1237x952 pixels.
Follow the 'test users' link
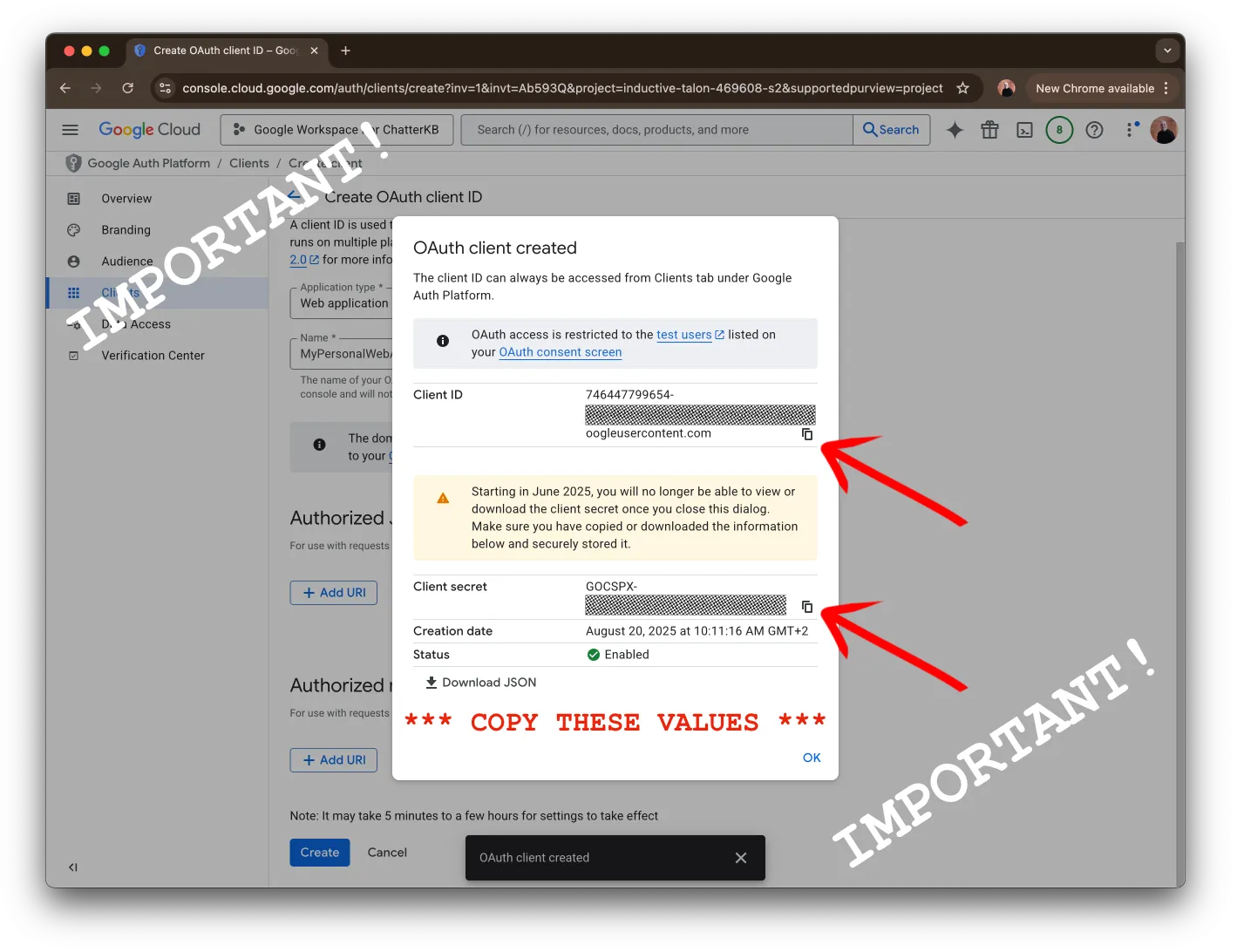pos(690,335)
